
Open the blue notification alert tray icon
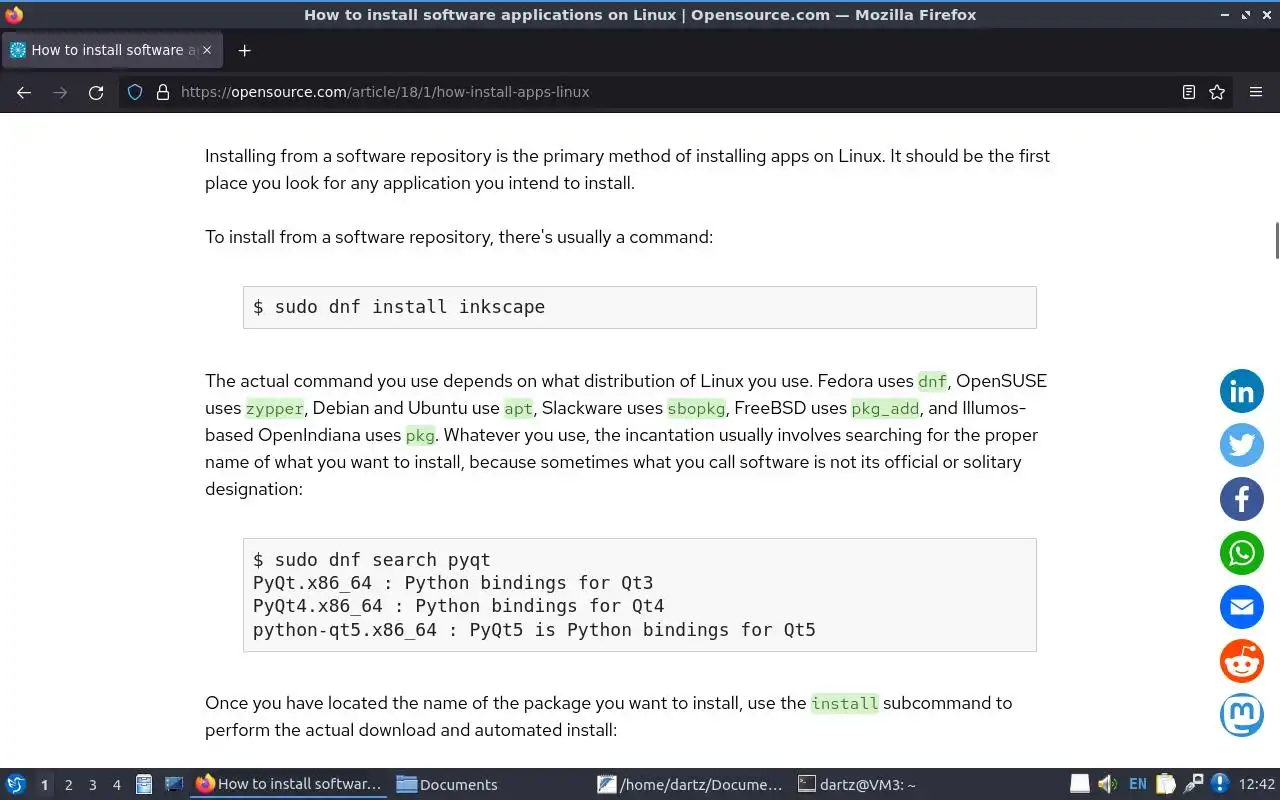1220,784
